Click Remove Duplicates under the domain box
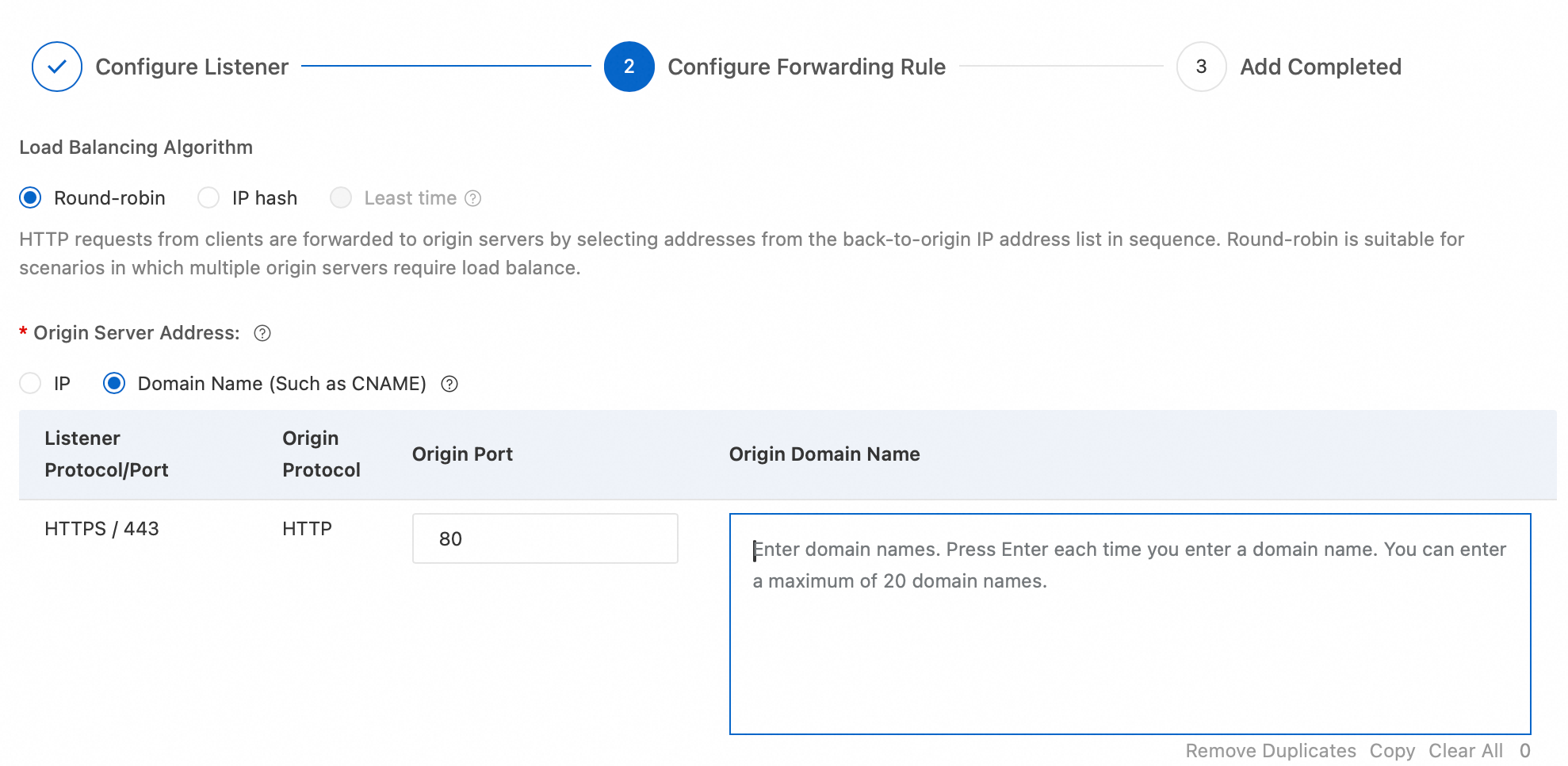The image size is (1568, 766). point(1271,751)
